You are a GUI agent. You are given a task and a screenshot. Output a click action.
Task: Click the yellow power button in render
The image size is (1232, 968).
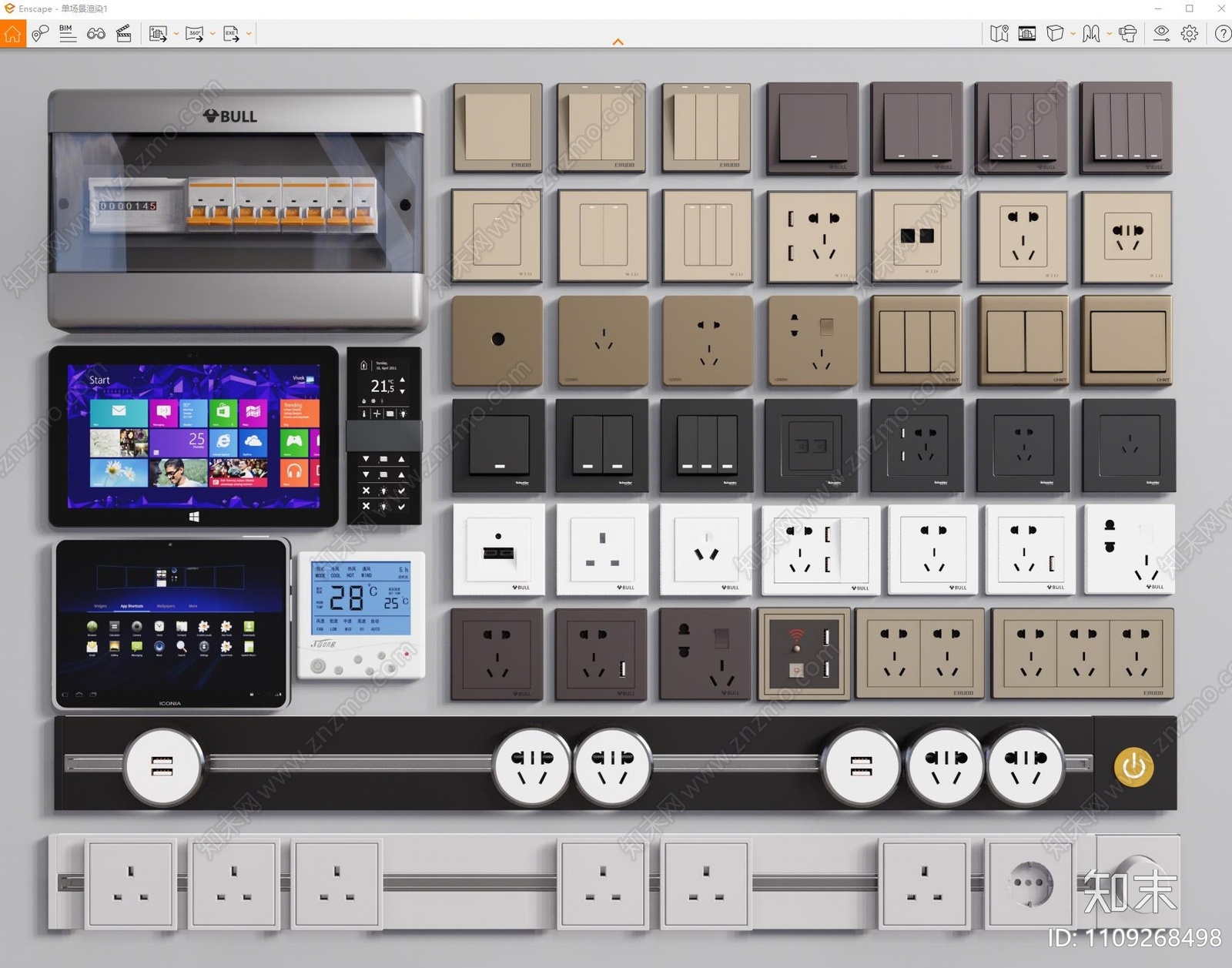click(x=1133, y=767)
